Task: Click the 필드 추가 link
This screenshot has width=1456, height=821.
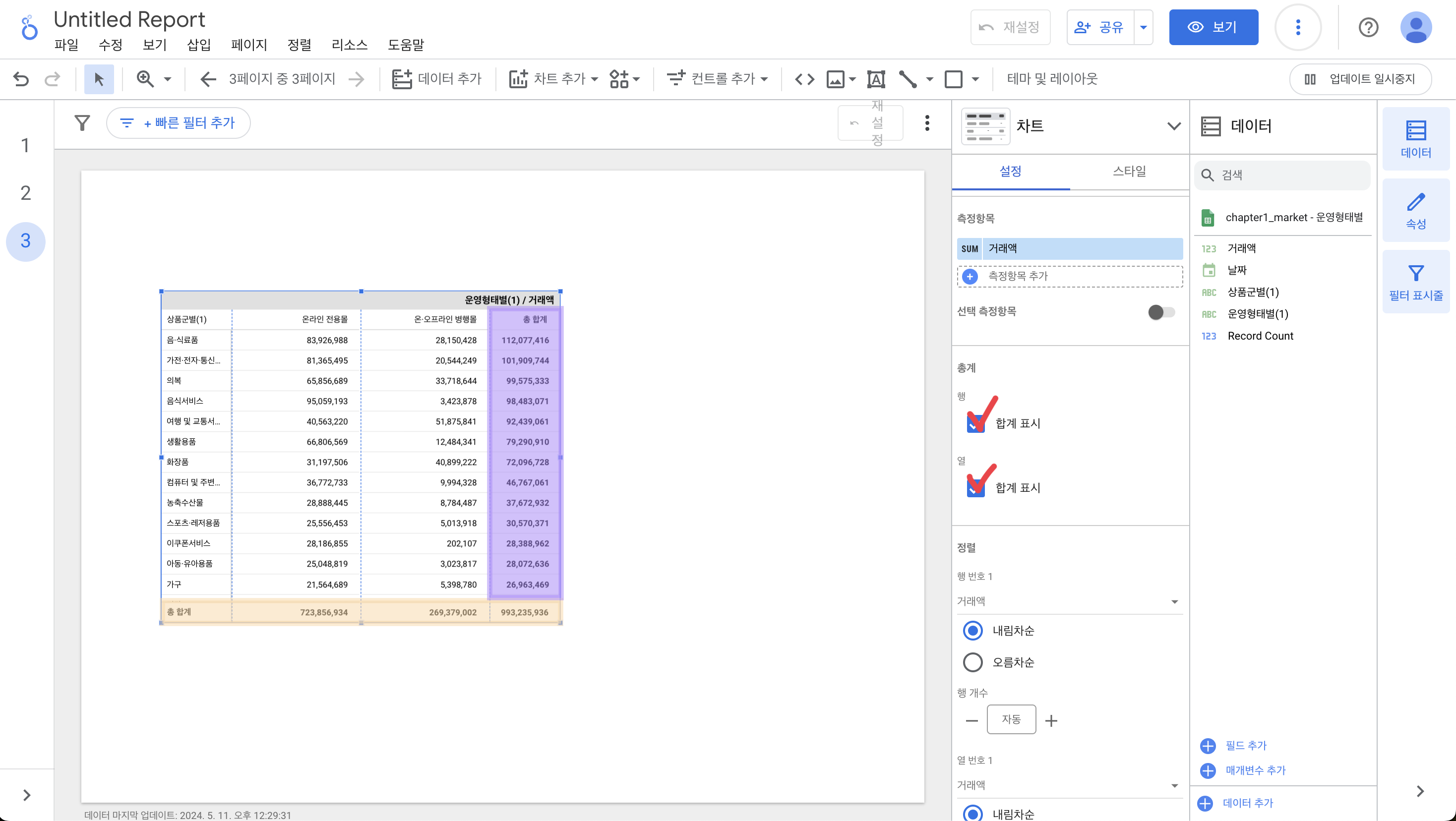Action: 1245,745
